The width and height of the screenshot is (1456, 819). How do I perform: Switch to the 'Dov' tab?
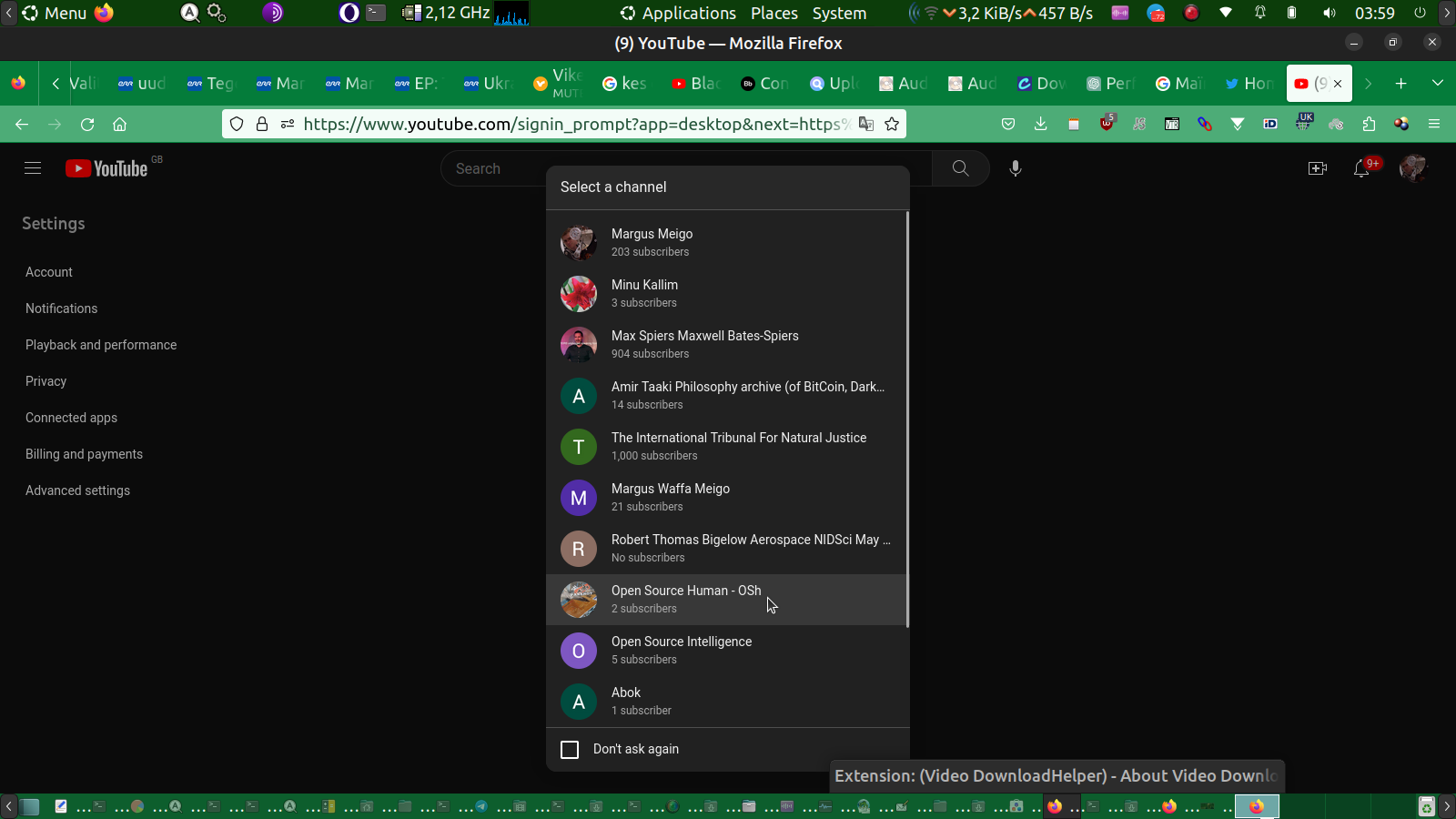[x=1040, y=84]
